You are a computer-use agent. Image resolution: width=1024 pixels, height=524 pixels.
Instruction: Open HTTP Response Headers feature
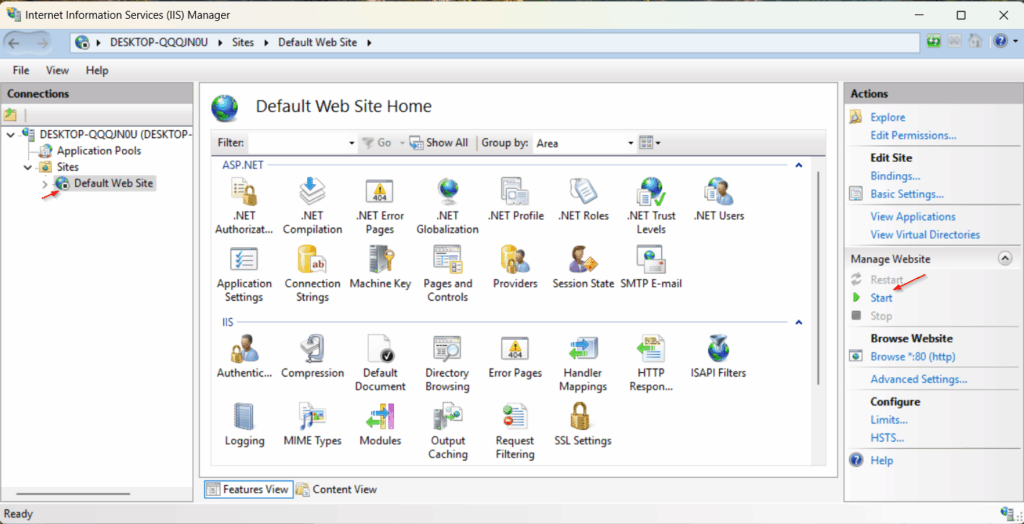(650, 363)
